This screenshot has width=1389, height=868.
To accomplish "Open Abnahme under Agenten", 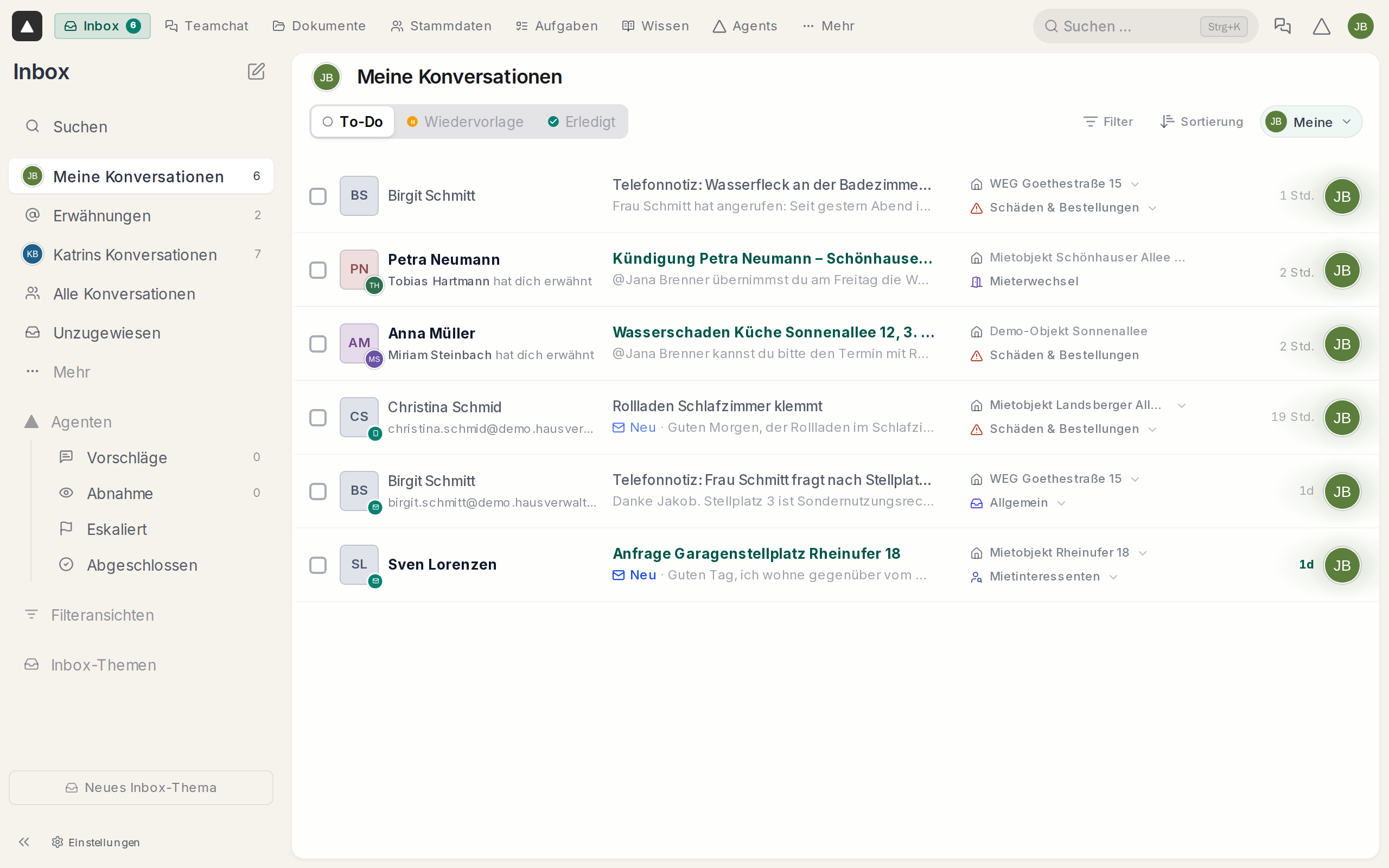I will (x=160, y=493).
